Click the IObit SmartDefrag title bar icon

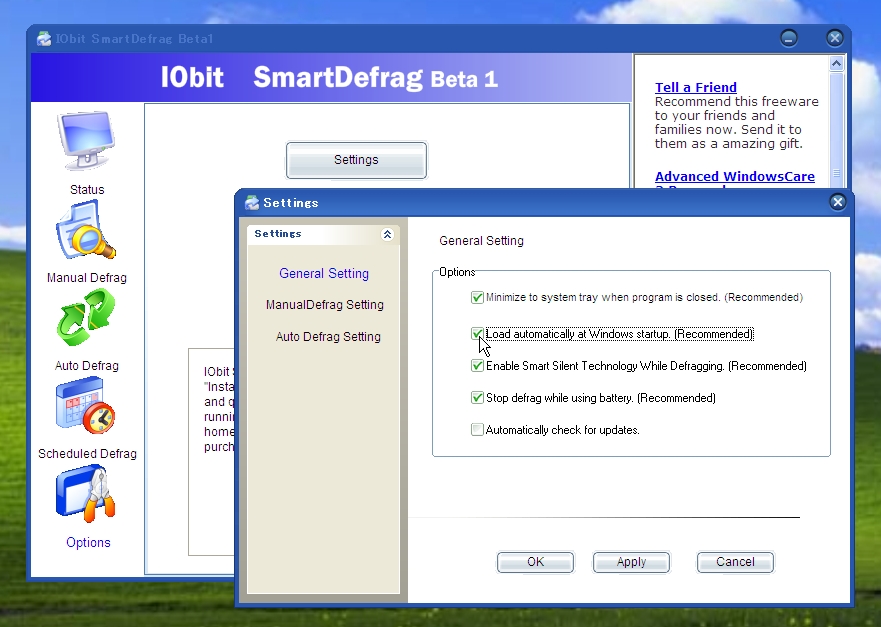pos(44,39)
